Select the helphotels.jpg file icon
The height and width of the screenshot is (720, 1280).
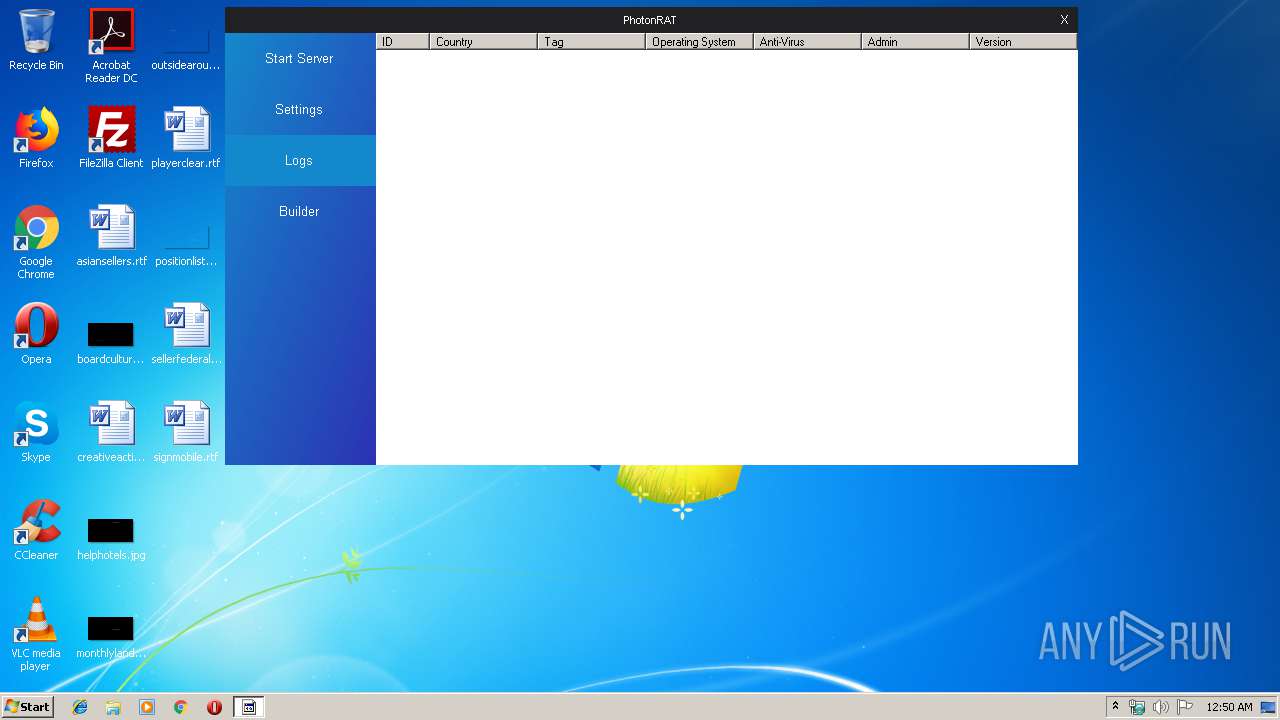pos(111,538)
